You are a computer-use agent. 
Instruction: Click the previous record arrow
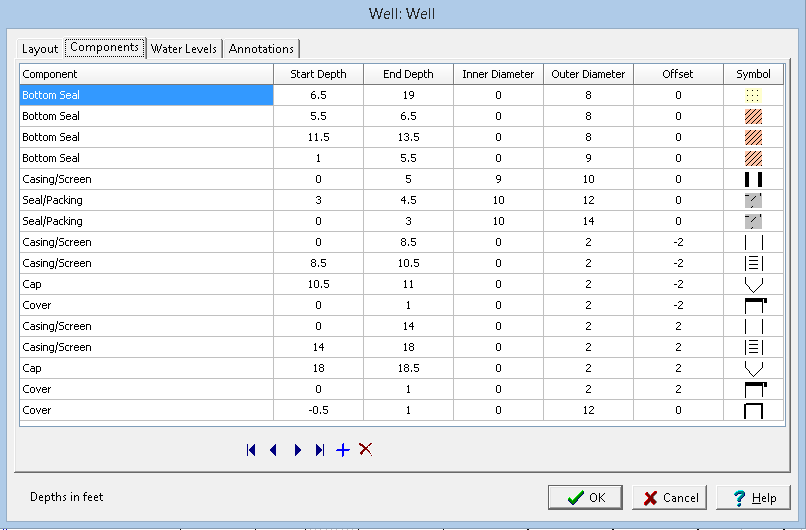[273, 450]
